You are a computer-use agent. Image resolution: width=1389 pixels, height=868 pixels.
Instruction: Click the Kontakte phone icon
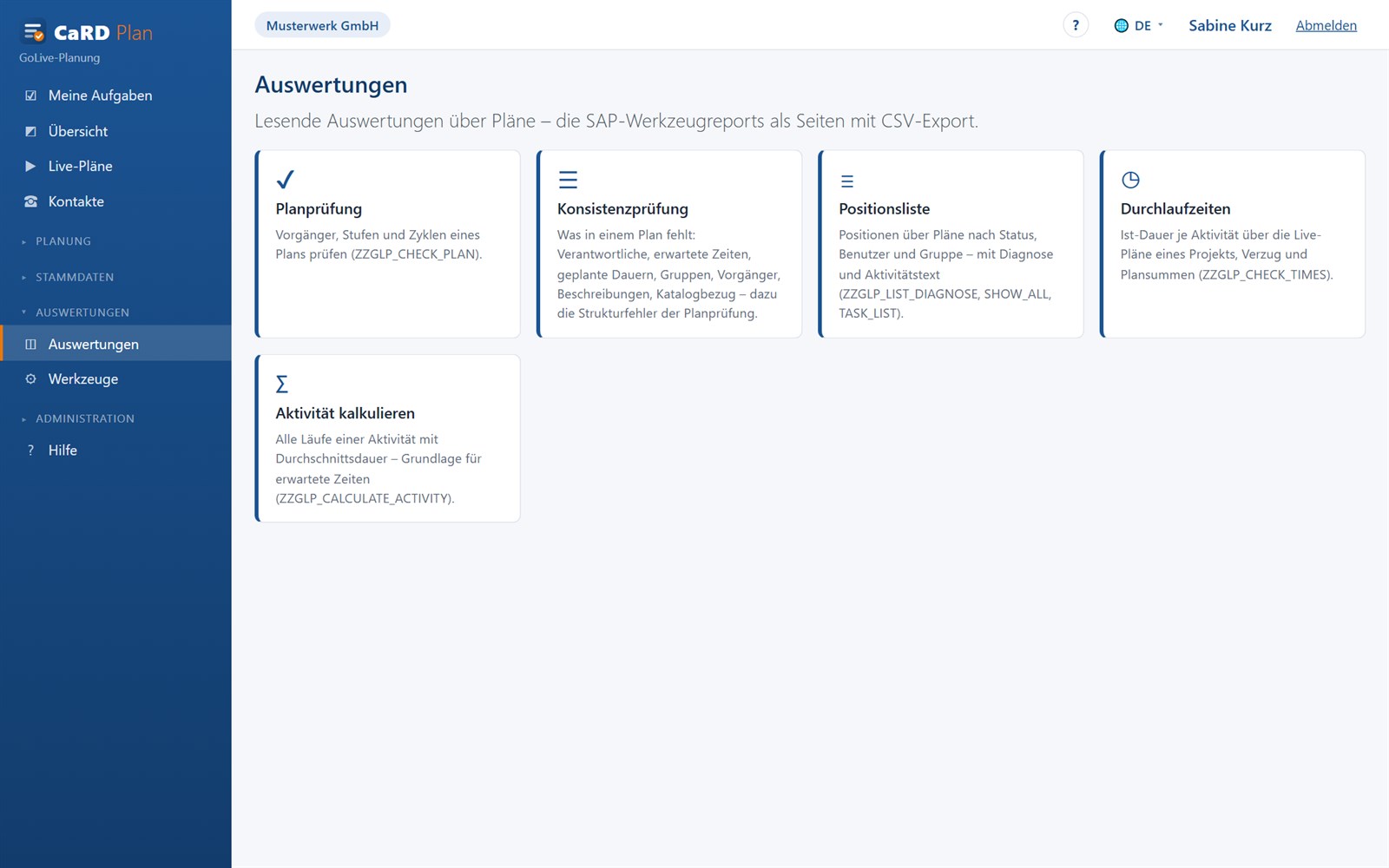point(30,201)
